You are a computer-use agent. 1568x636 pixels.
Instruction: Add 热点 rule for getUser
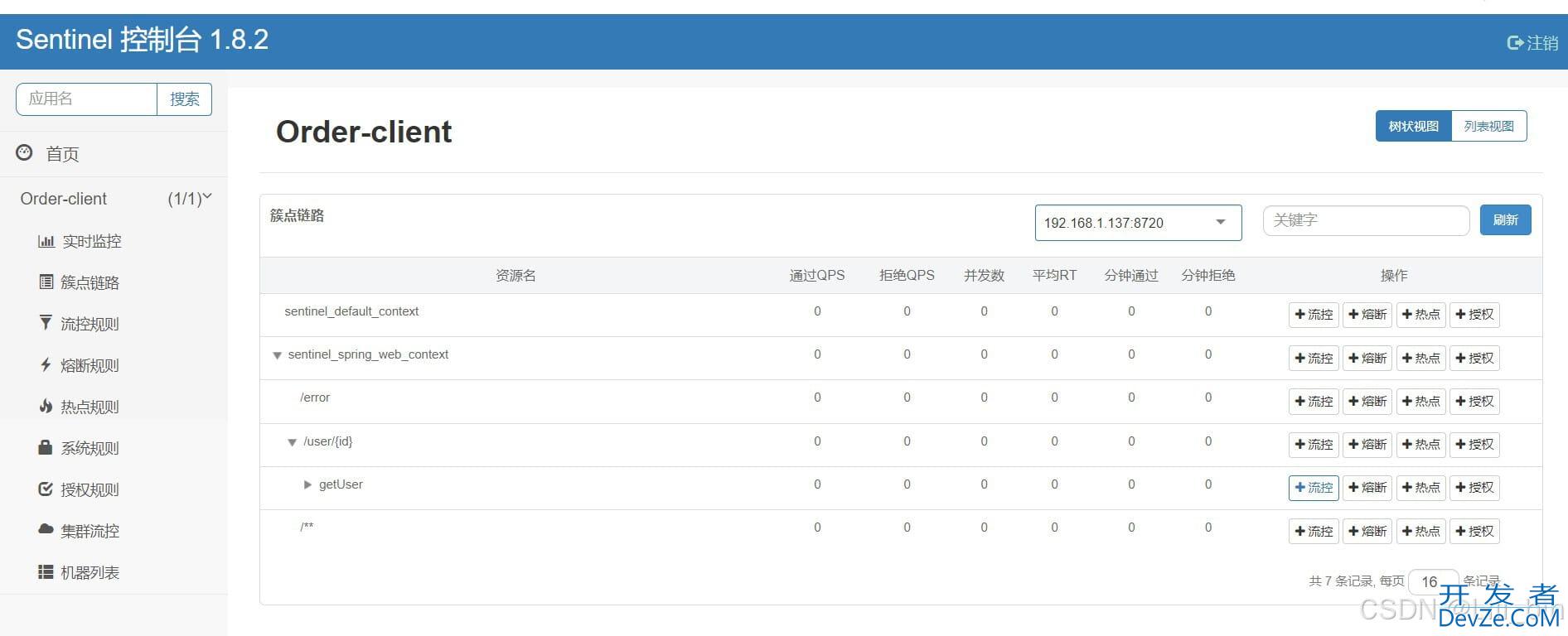(x=1421, y=488)
